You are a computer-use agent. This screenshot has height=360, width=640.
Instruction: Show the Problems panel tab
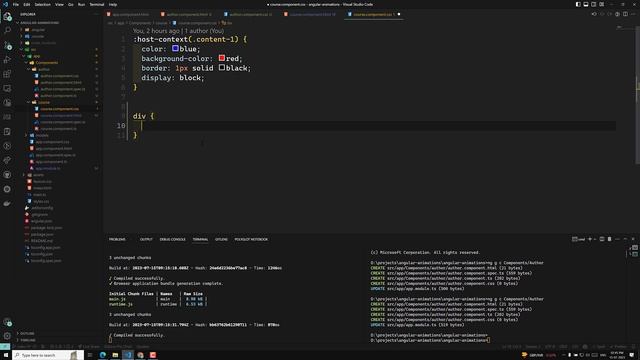(117, 239)
